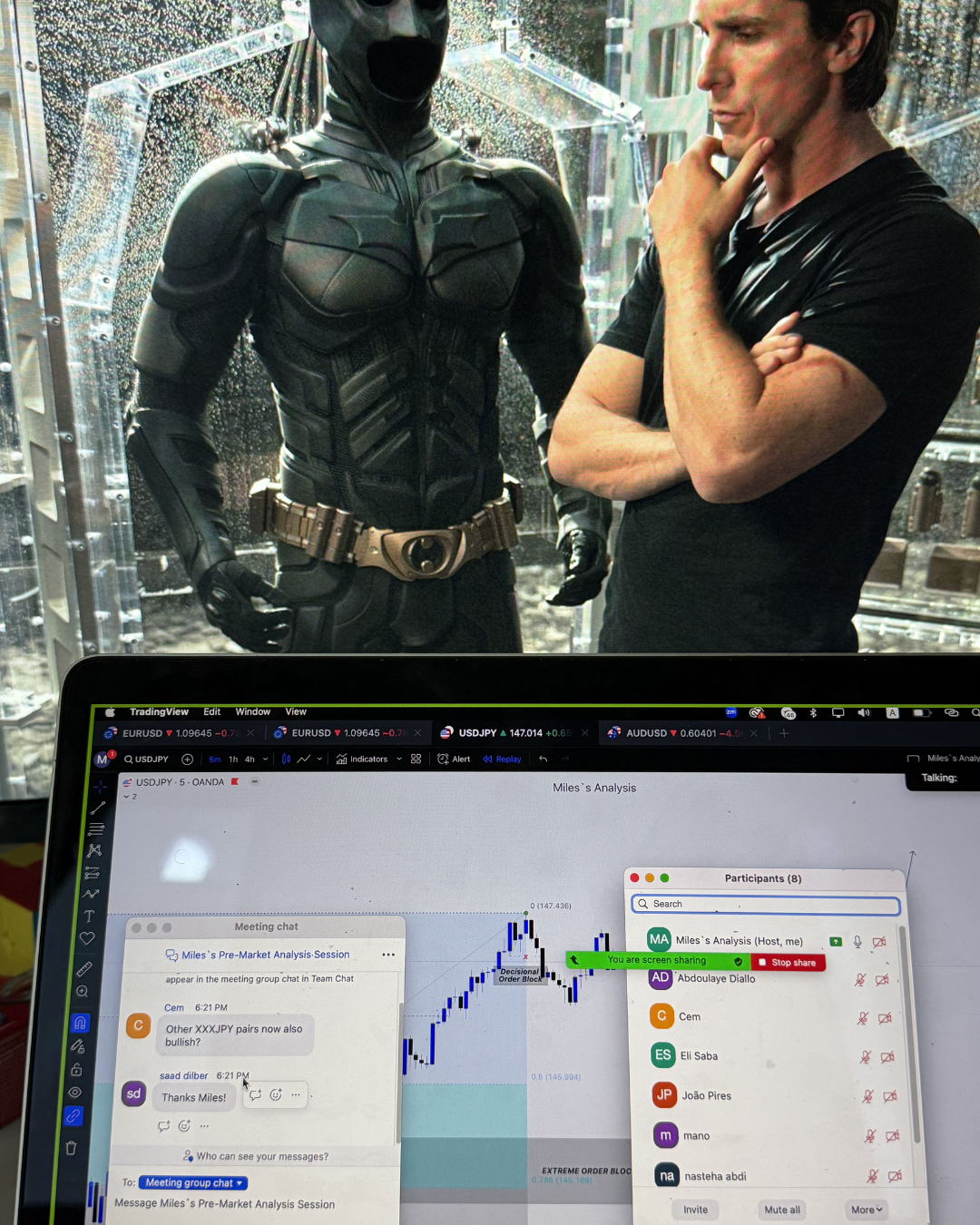Click the line chart style icon
This screenshot has height=1225, width=980.
pyautogui.click(x=304, y=759)
